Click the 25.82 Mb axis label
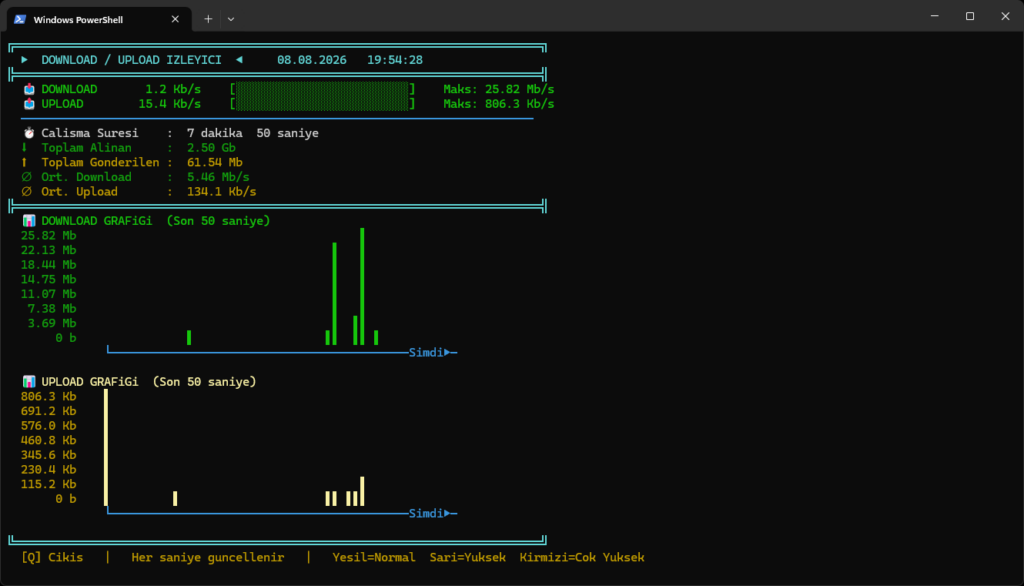This screenshot has width=1024, height=586. coord(48,236)
